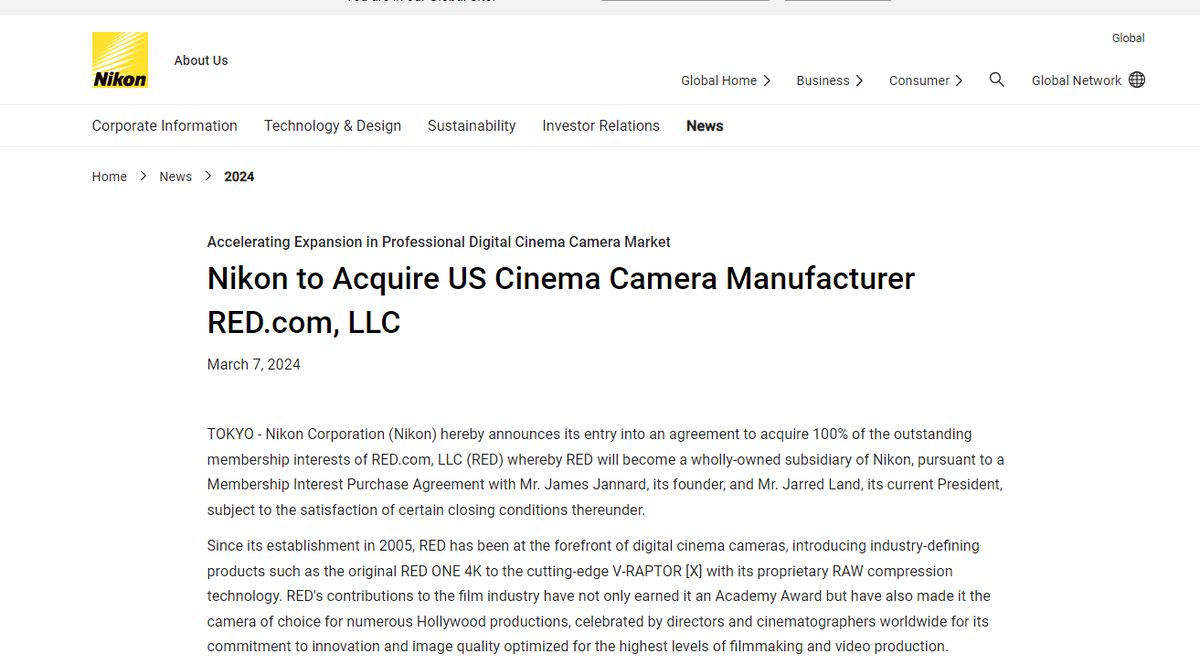Click the article headline about RED.com, LLC
The width and height of the screenshot is (1200, 665).
click(561, 300)
